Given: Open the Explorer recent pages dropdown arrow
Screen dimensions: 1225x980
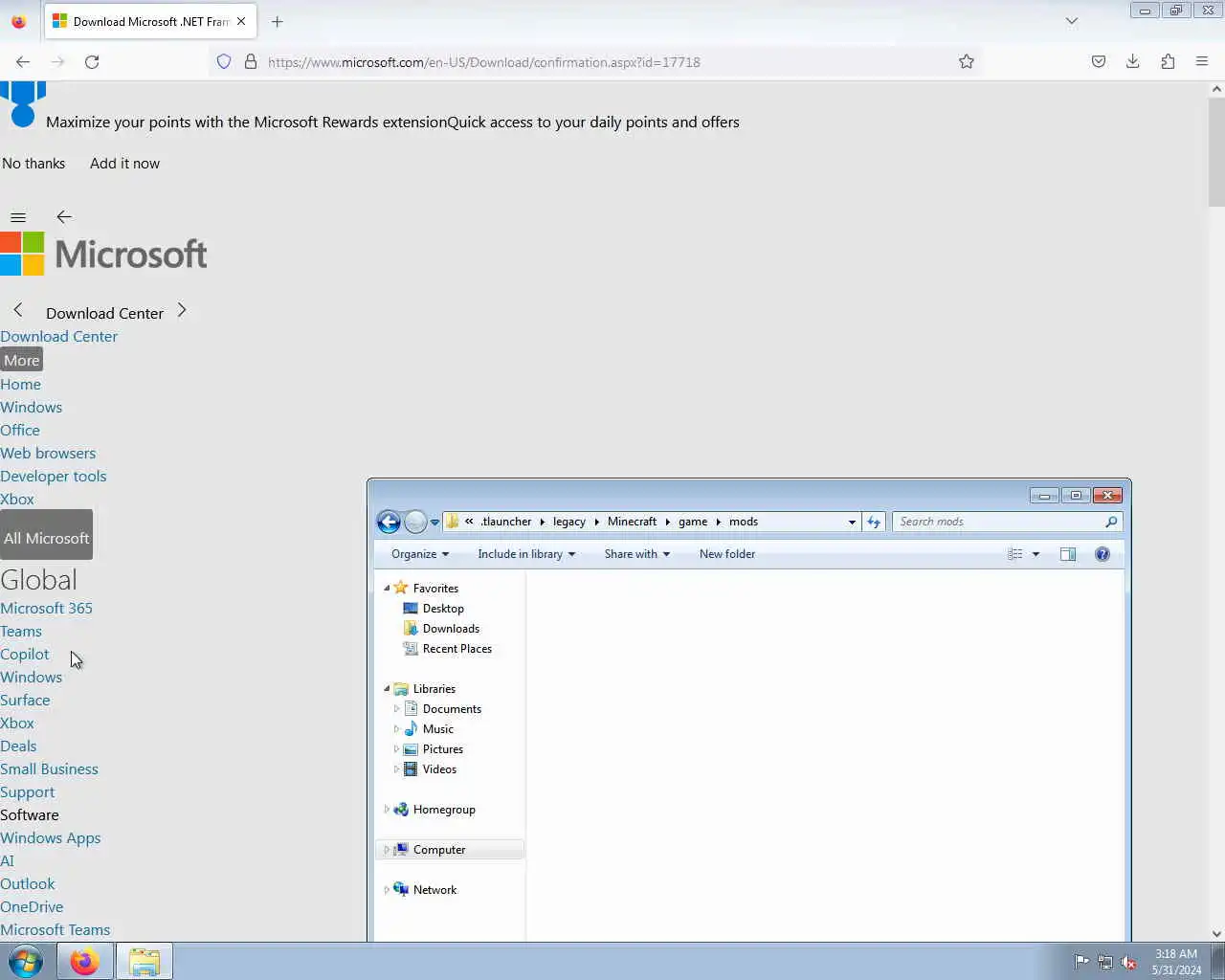Looking at the screenshot, I should coord(434,523).
